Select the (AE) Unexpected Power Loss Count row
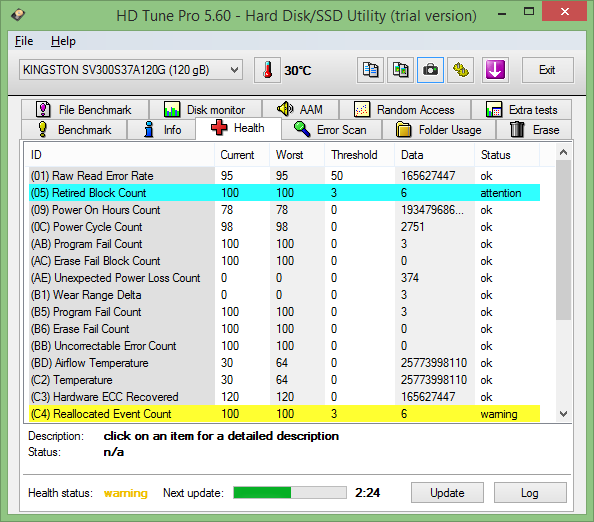This screenshot has width=594, height=522. point(284,278)
